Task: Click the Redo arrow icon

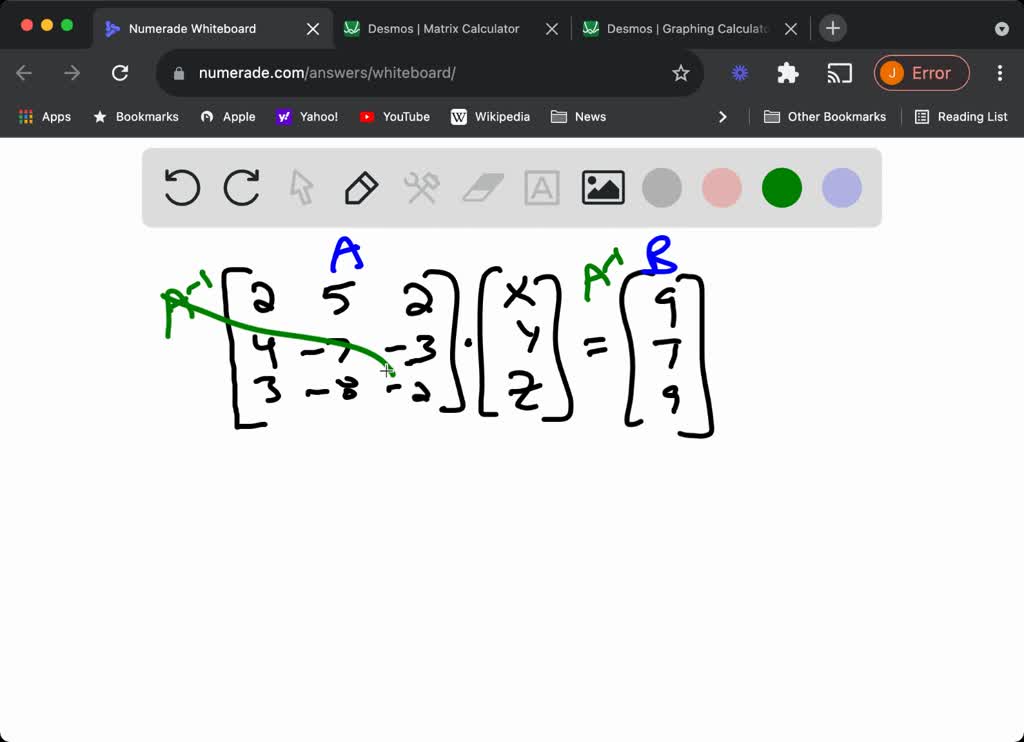Action: (x=241, y=187)
